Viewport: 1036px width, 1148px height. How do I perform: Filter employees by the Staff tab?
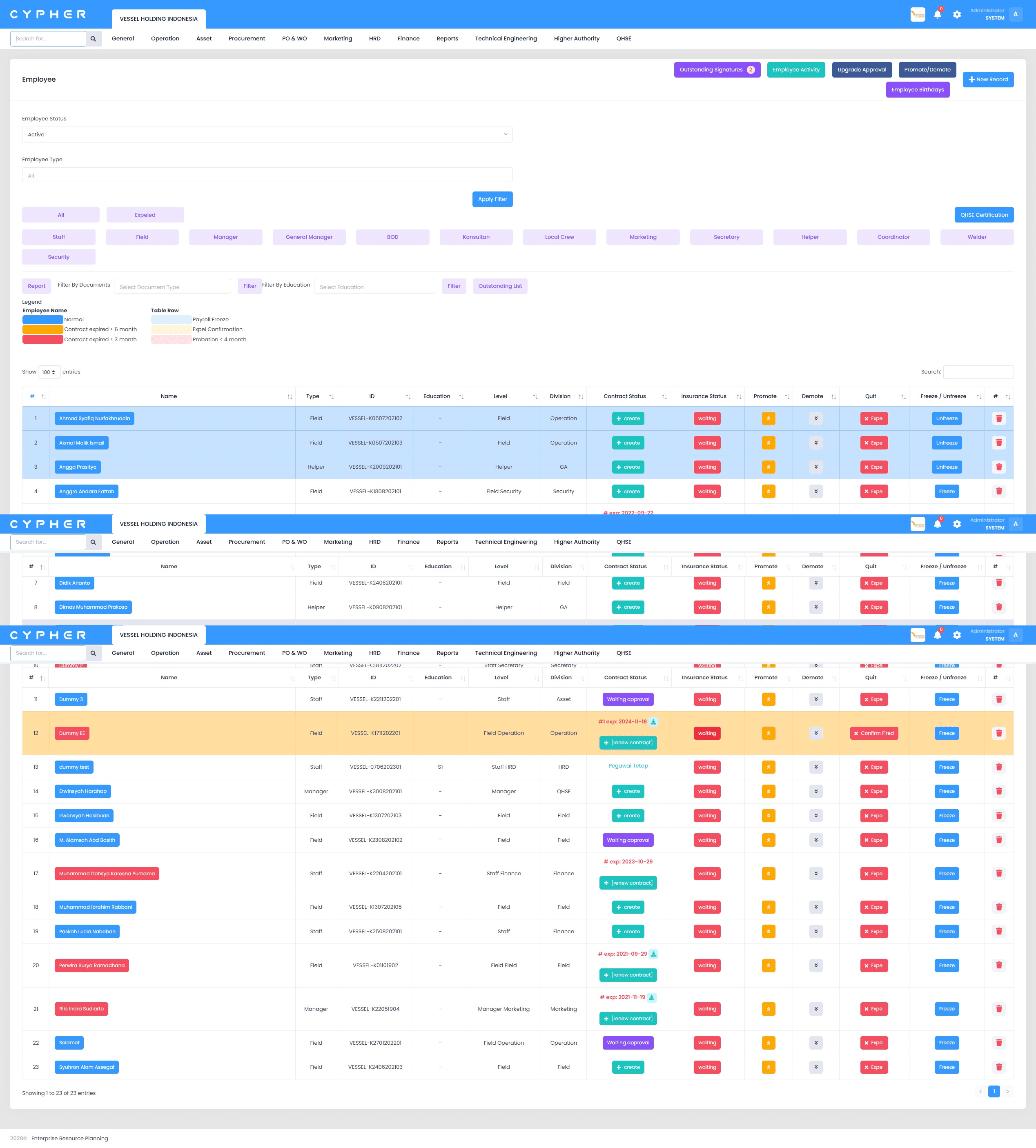pos(59,237)
